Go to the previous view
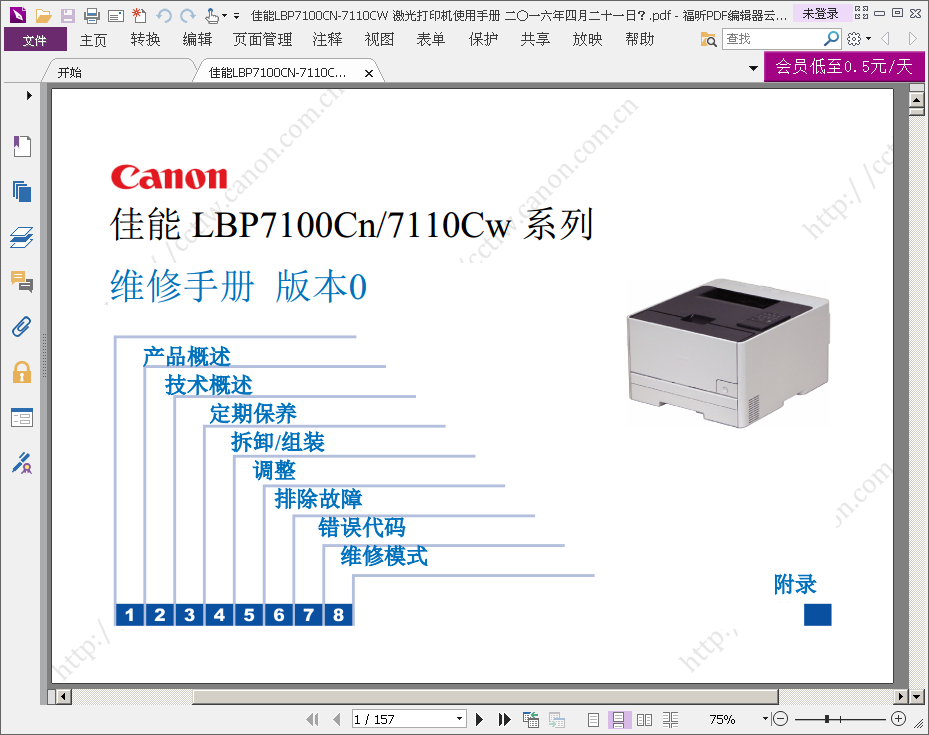929x735 pixels. (x=531, y=720)
